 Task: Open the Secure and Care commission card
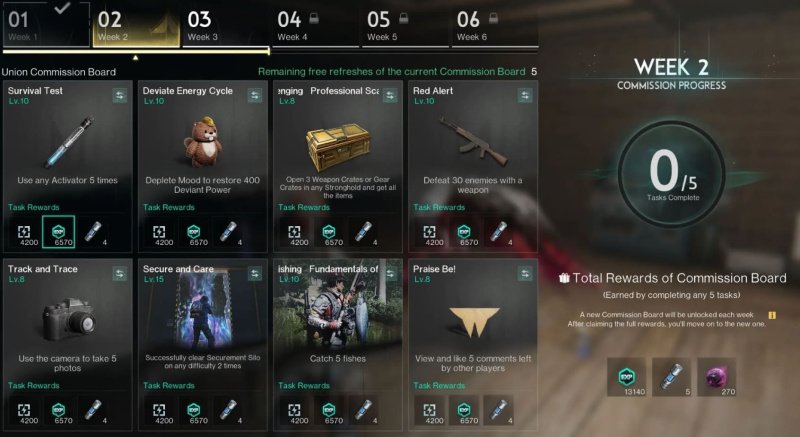(x=203, y=345)
